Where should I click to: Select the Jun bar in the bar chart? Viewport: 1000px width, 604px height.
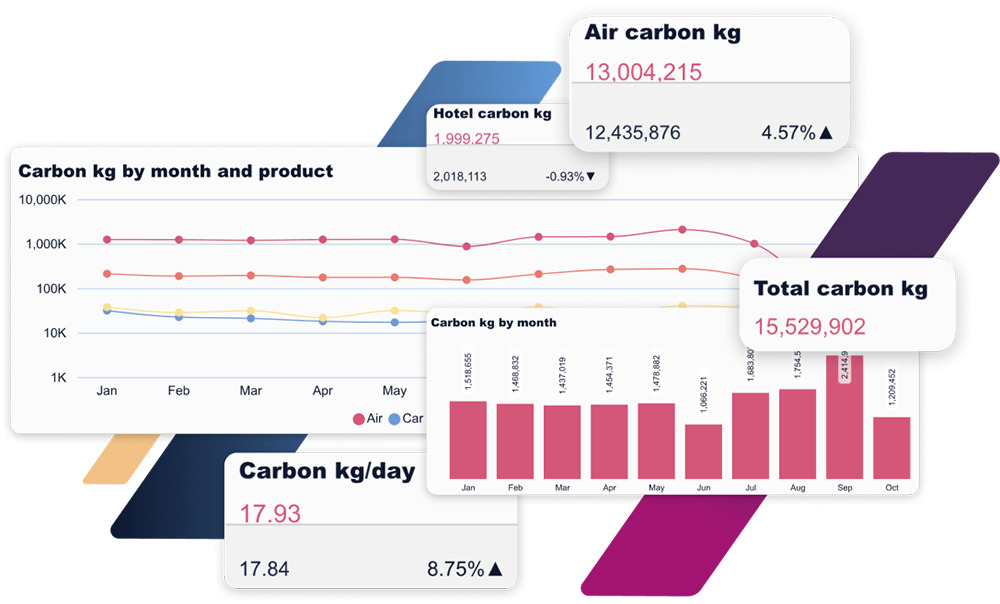[x=703, y=451]
